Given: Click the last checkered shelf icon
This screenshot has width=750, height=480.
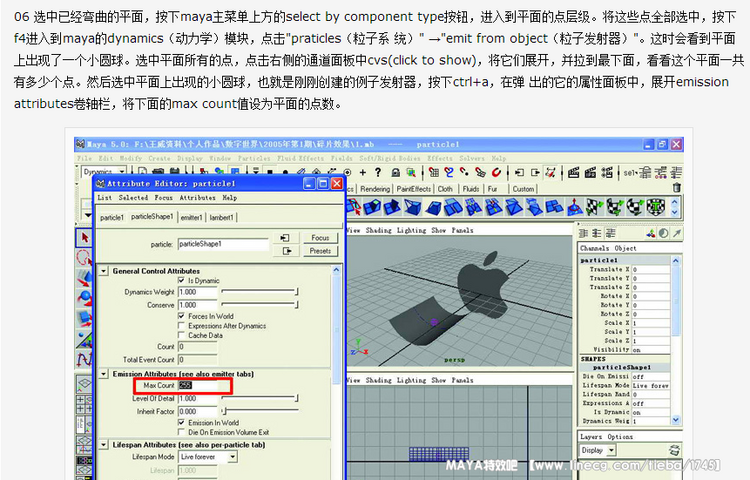Looking at the screenshot, I should (656, 207).
